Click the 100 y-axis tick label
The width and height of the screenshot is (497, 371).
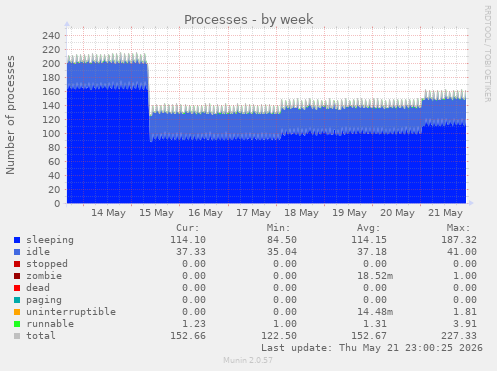[x=51, y=133]
